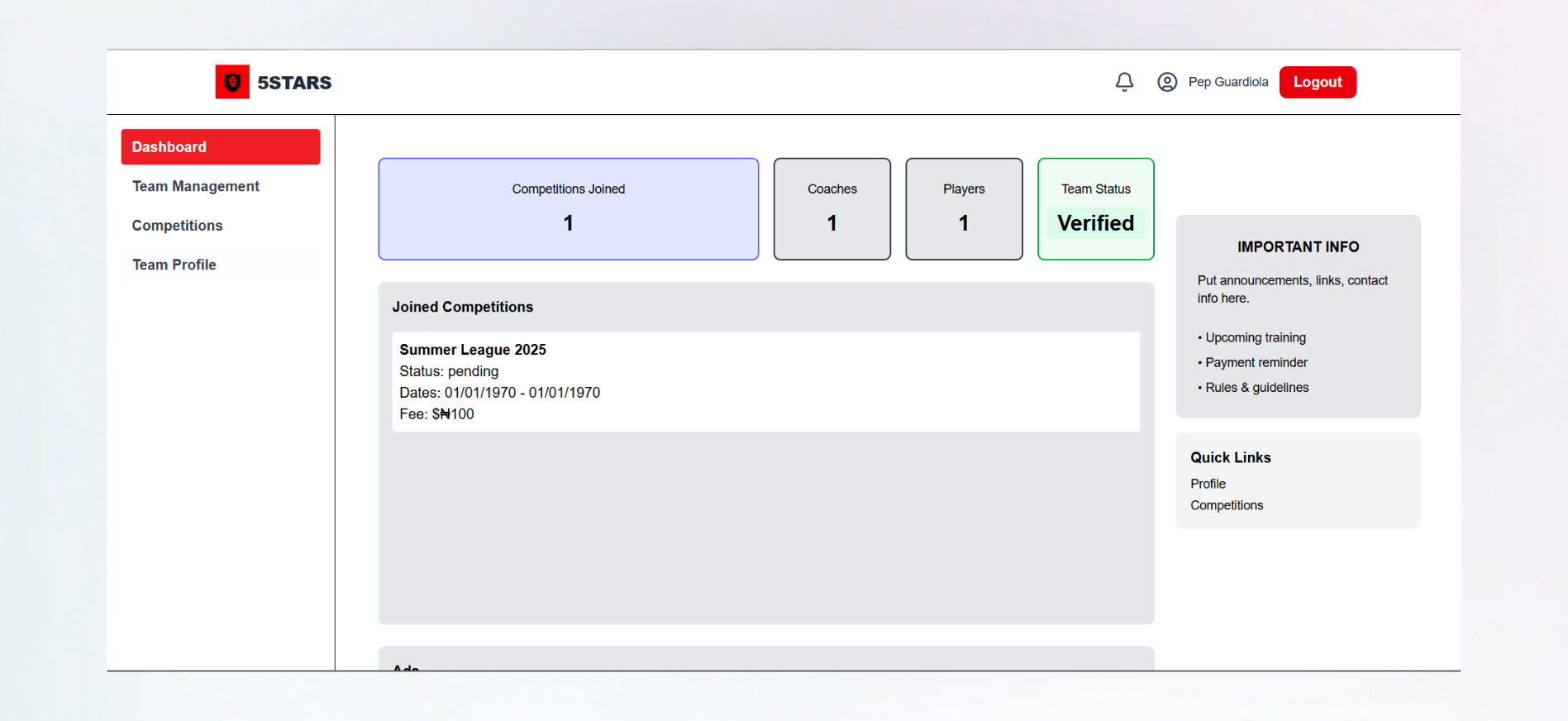
Task: Click Payment reminder bullet item
Action: coord(1256,362)
